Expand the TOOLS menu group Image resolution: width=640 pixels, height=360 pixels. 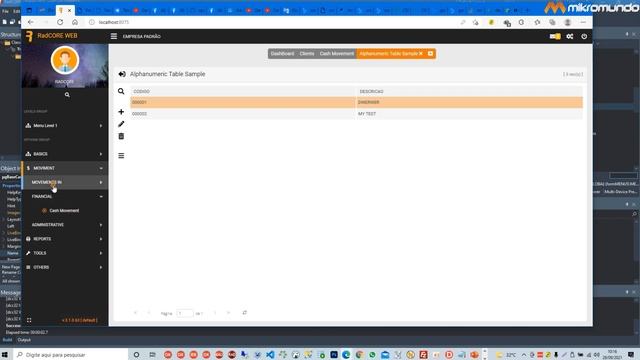[64, 253]
